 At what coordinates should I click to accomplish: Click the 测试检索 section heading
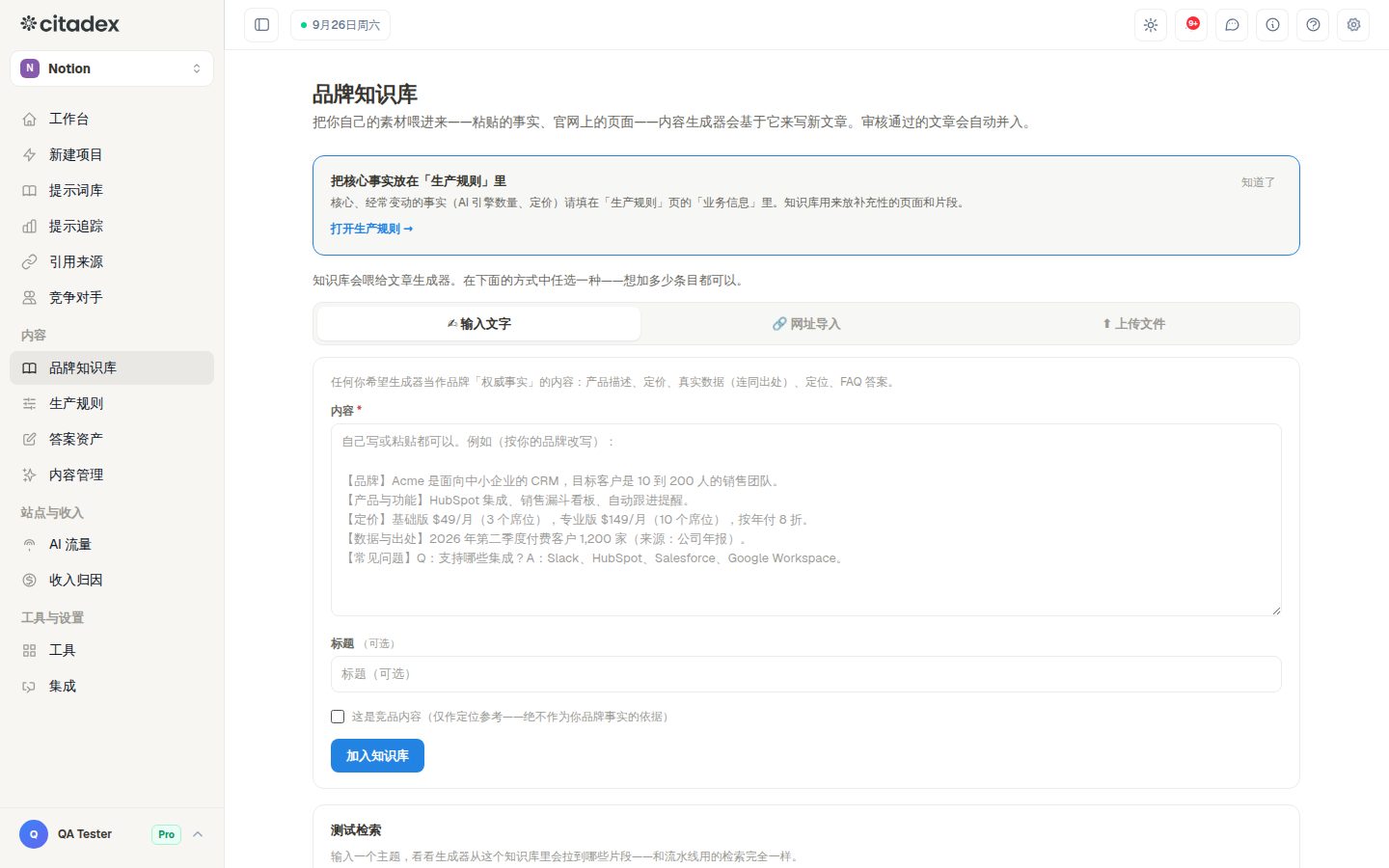(x=356, y=830)
